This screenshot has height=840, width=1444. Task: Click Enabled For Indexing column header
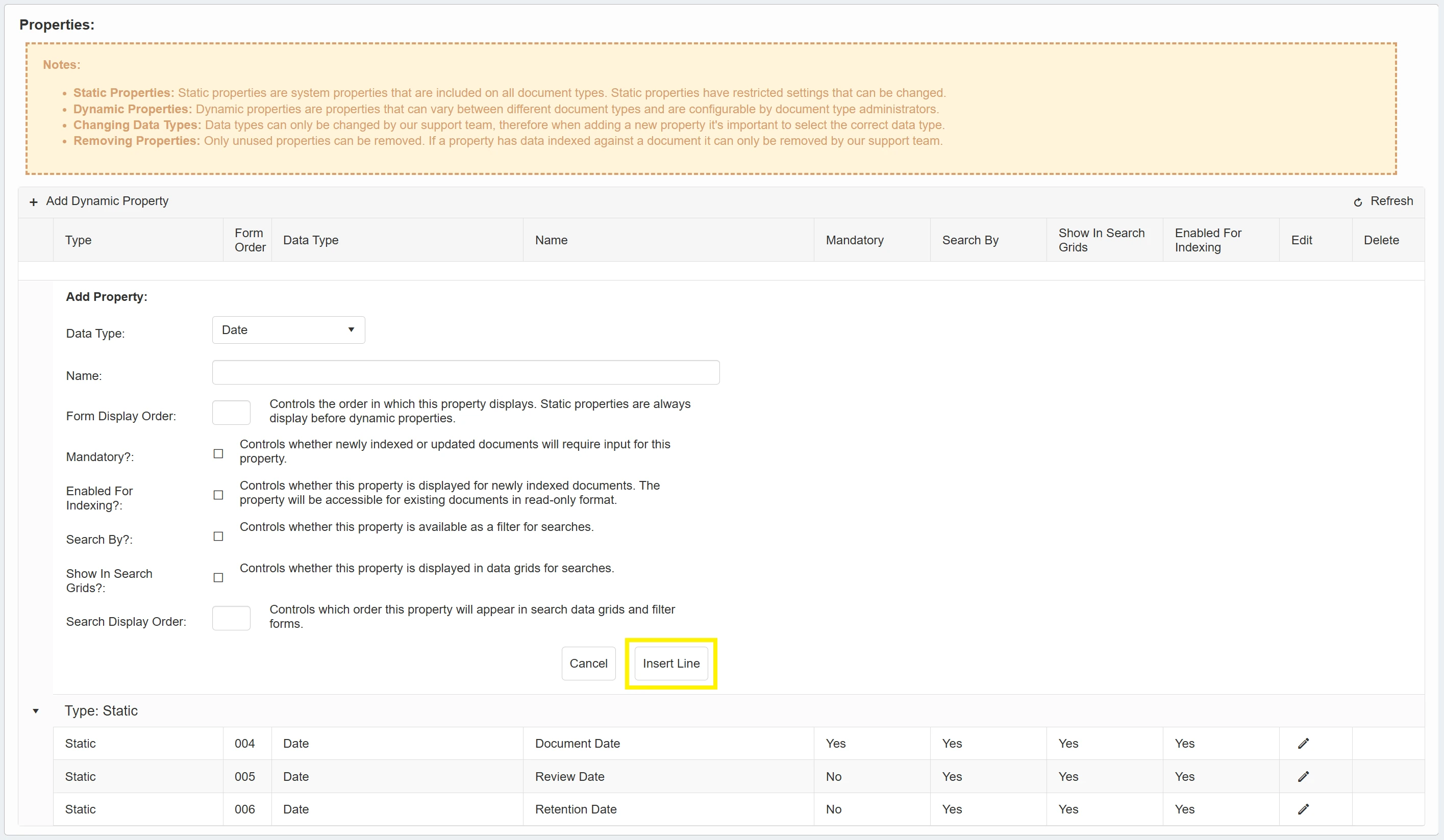click(1221, 240)
